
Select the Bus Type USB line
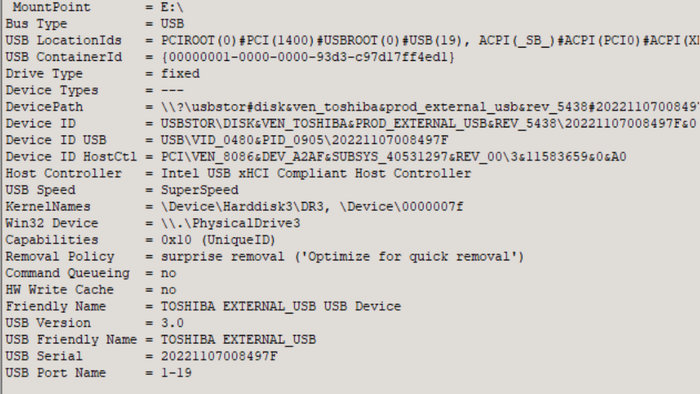pos(95,24)
